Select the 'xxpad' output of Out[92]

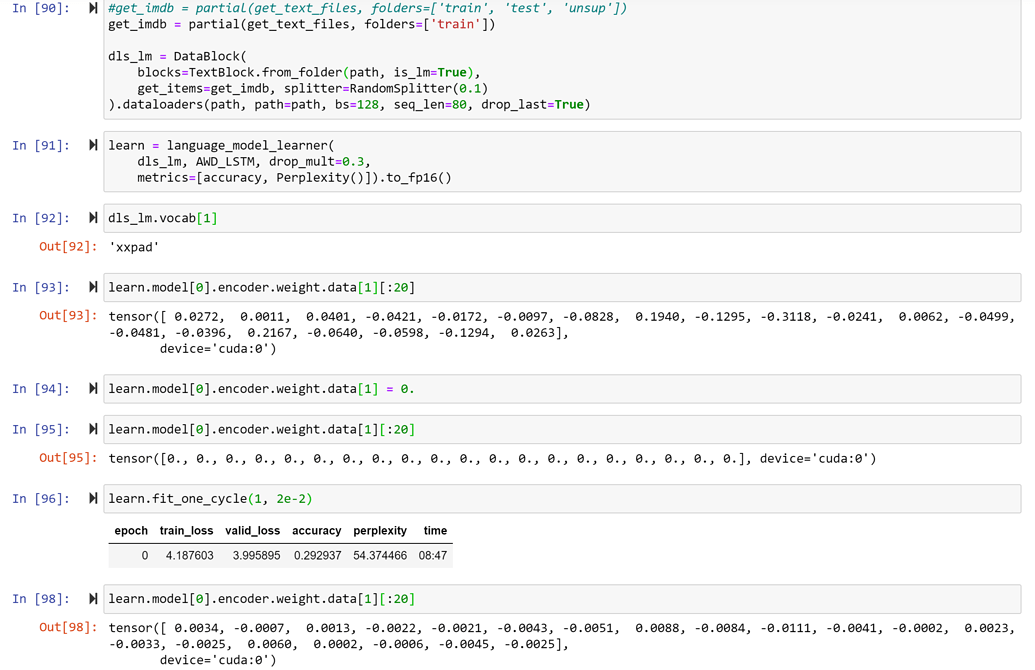[133, 246]
